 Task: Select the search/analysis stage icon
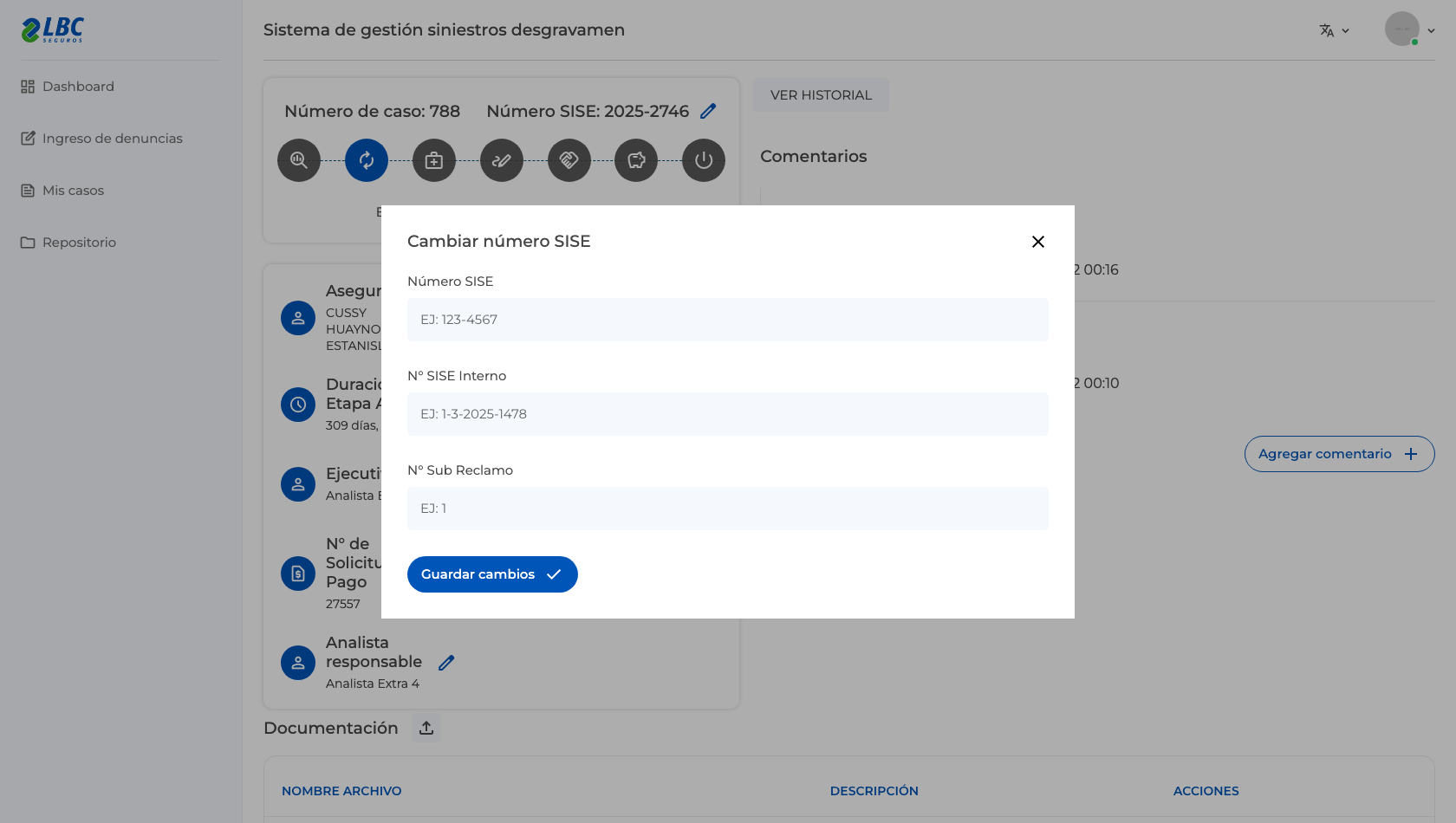click(299, 160)
